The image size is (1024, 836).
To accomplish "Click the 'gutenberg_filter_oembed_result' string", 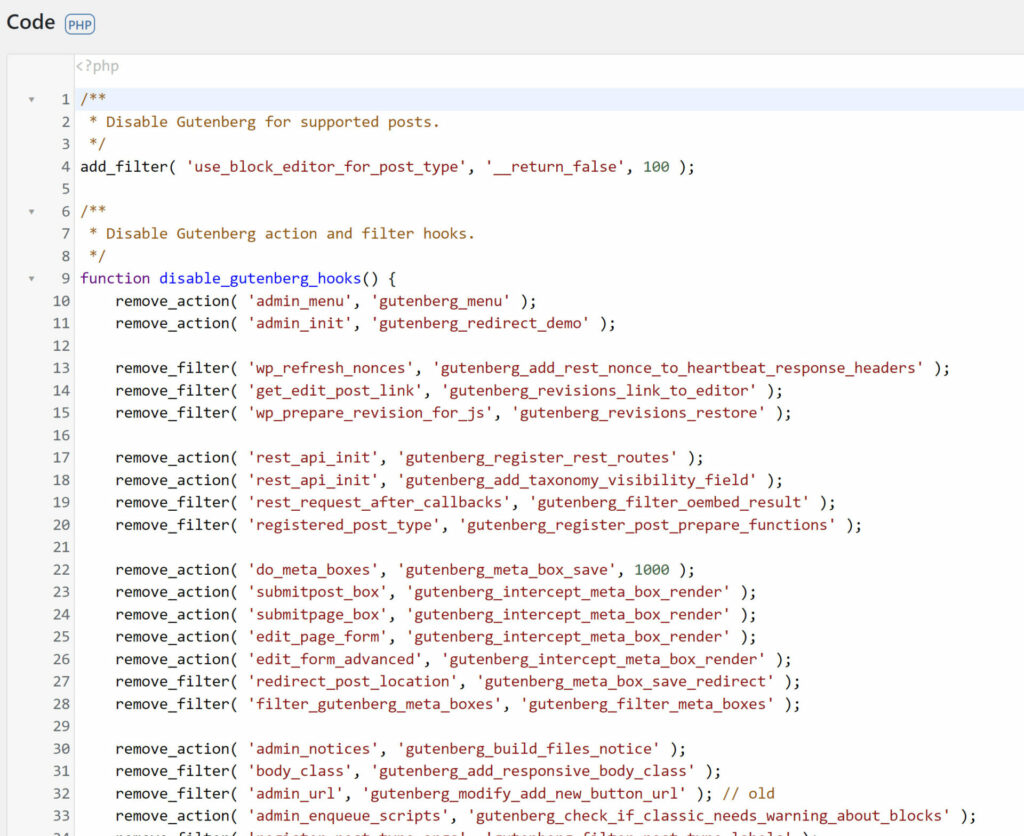I will (x=669, y=502).
